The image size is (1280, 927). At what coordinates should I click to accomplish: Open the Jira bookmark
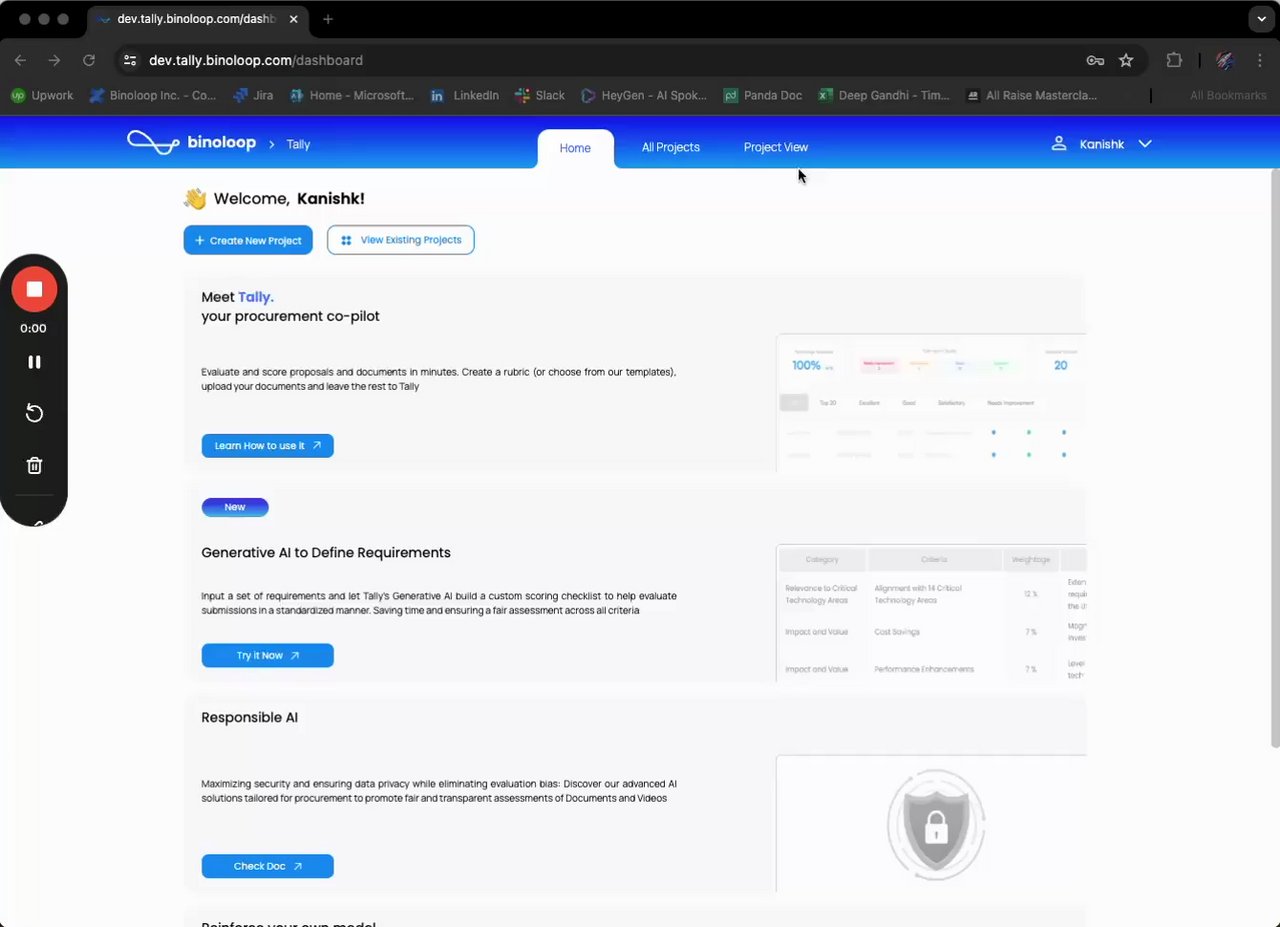coord(254,96)
